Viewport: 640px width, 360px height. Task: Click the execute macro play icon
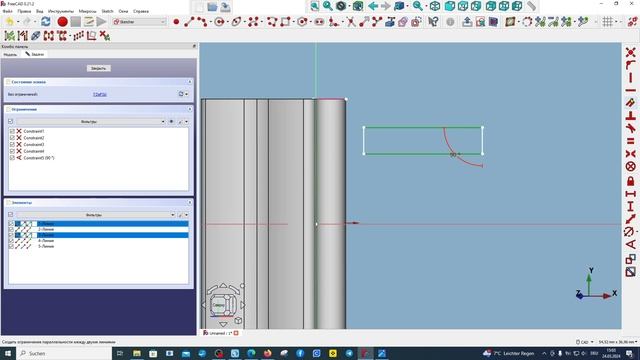(x=101, y=22)
